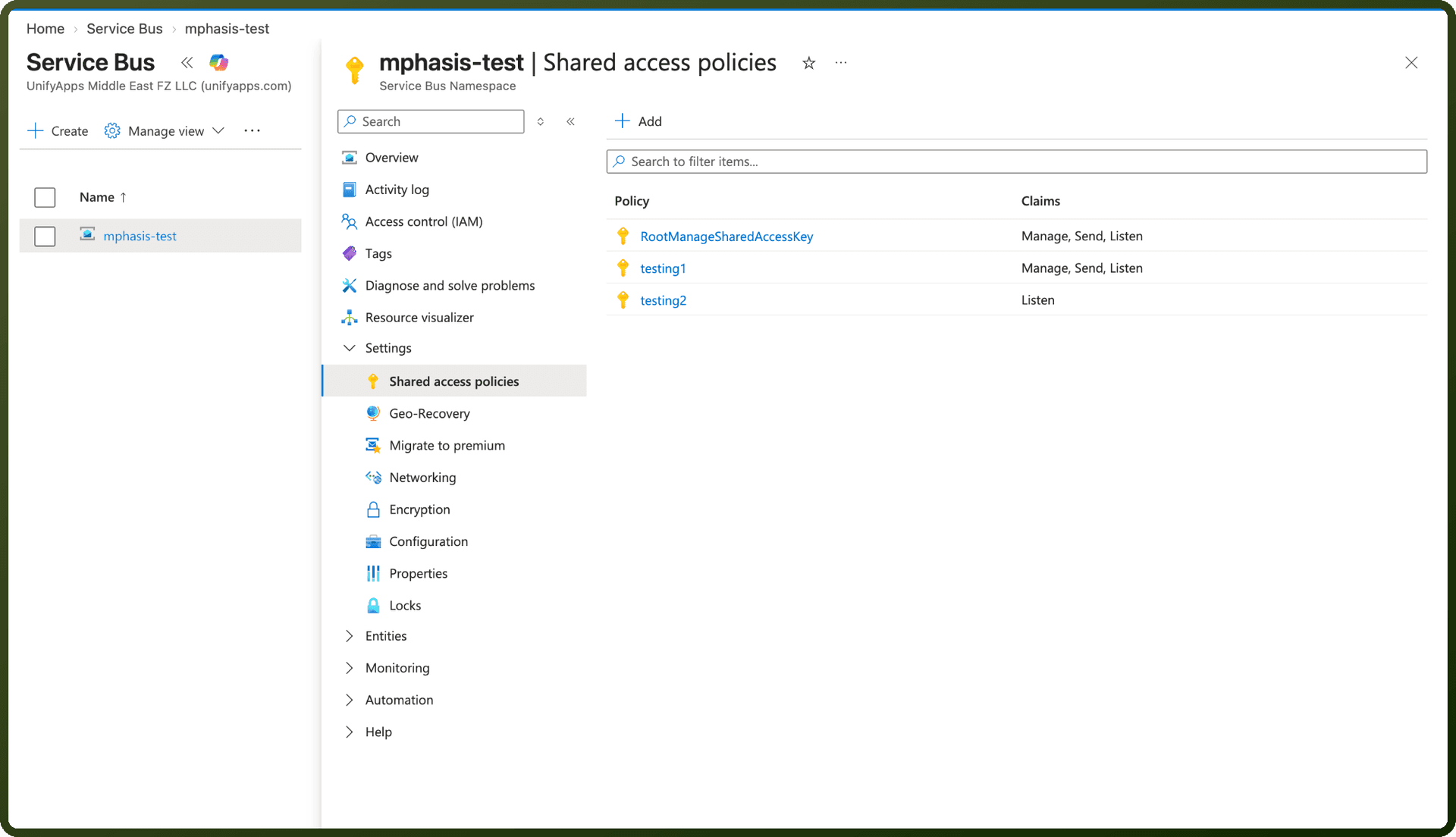
Task: Focus the Search to filter items field
Action: click(x=1016, y=161)
